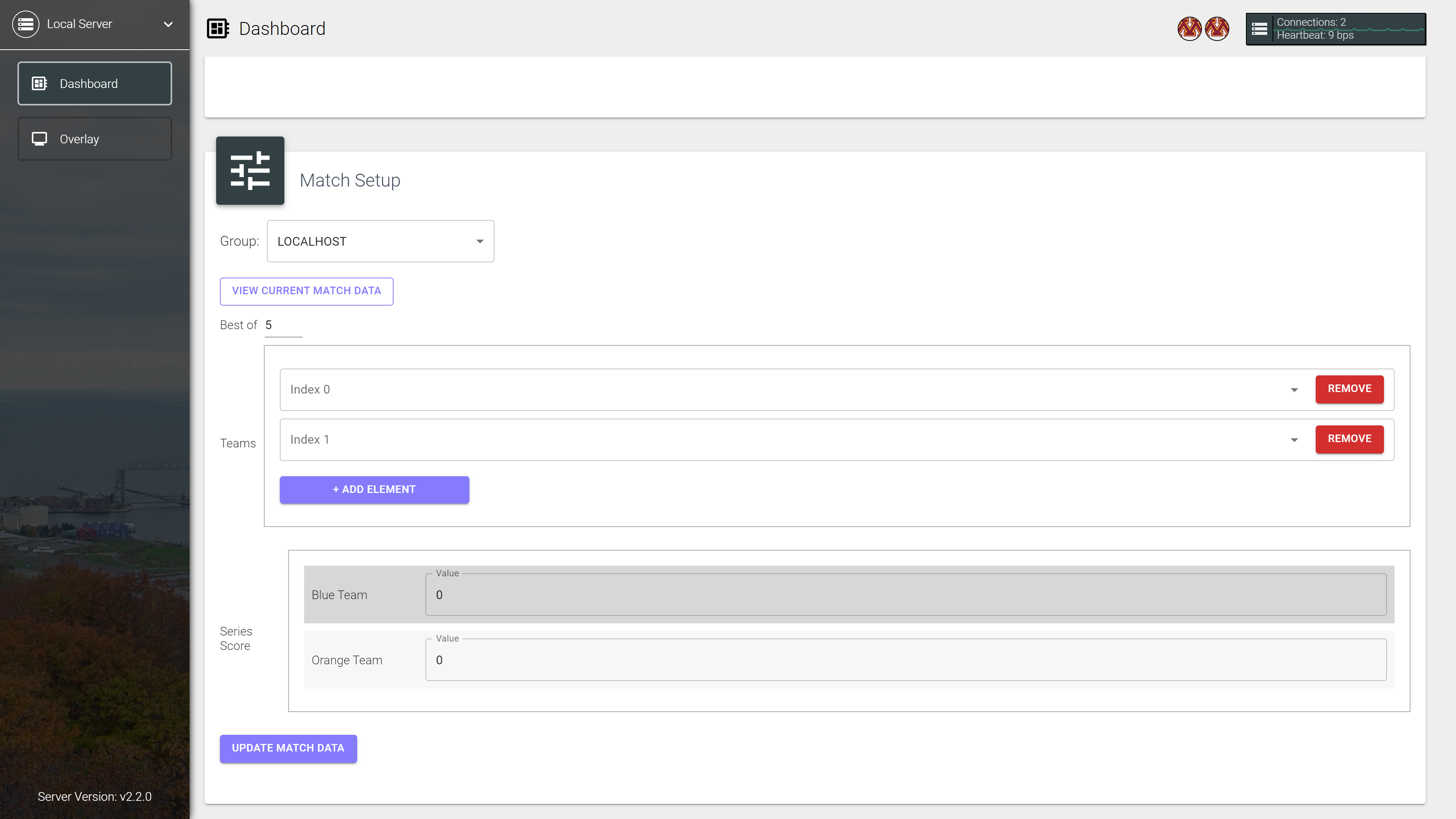Image resolution: width=1456 pixels, height=819 pixels.
Task: Click the Dashboard header icon
Action: point(218,28)
